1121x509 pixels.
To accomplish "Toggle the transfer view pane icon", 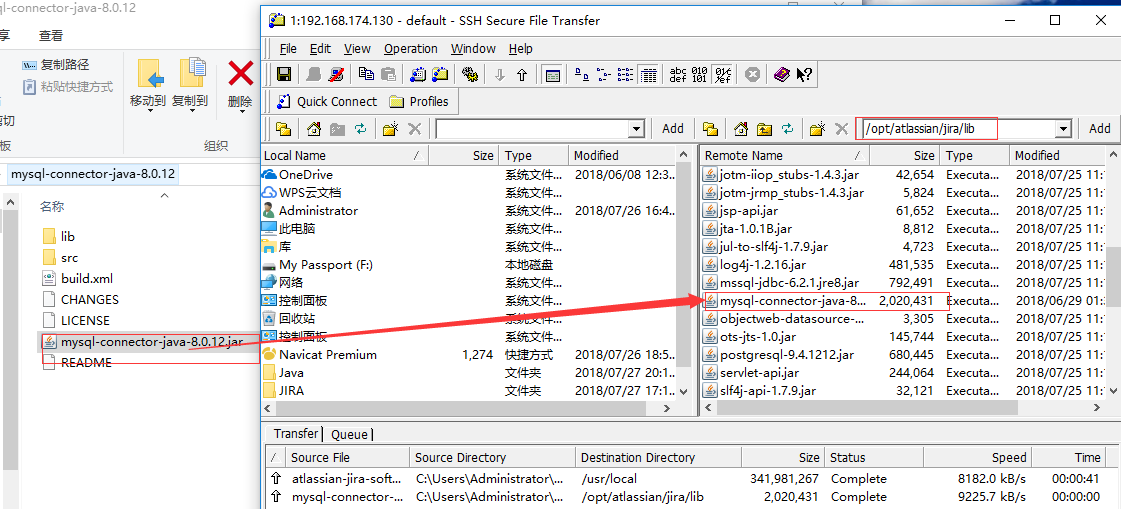I will tap(552, 74).
